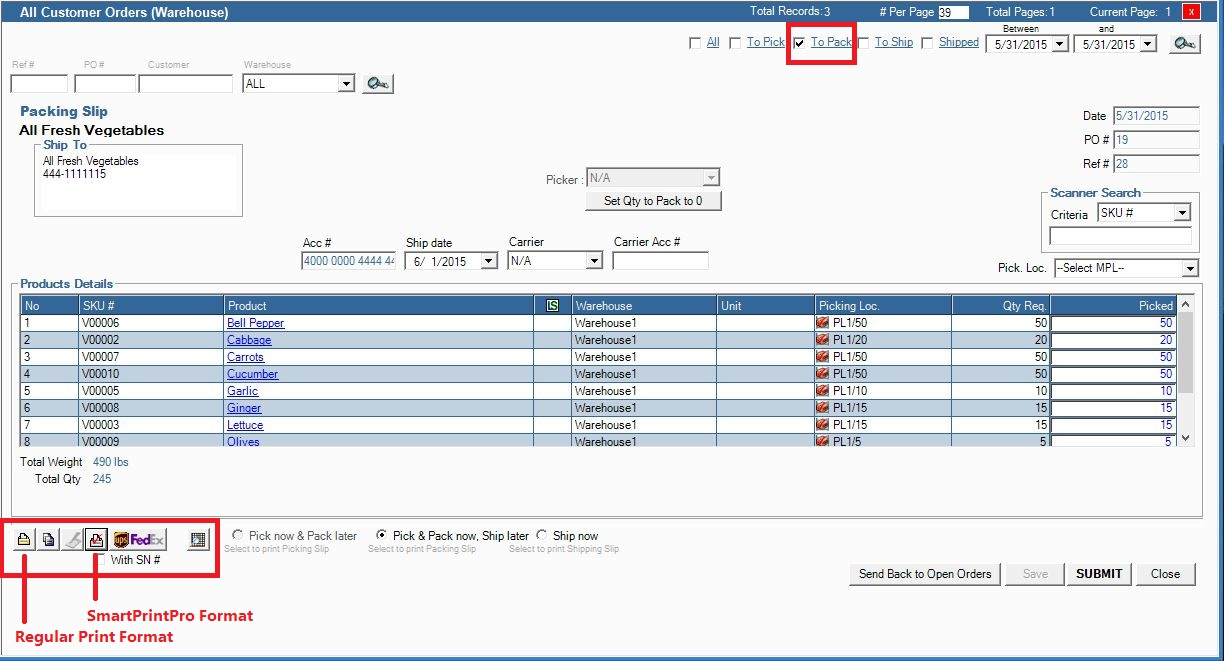Click the Regular Print Format printer icon
The height and width of the screenshot is (661, 1224).
click(23, 540)
